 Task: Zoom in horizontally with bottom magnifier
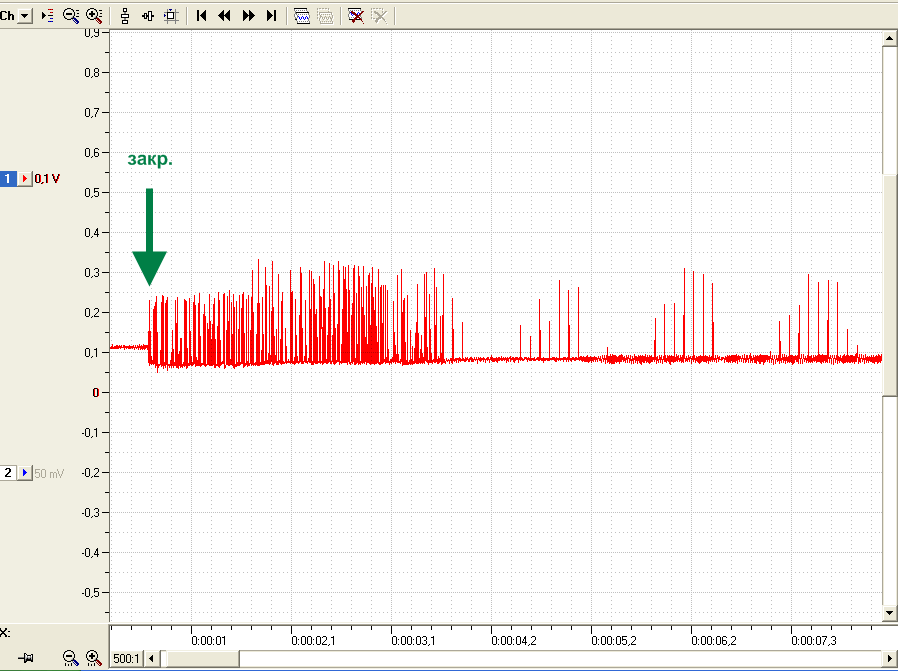[x=94, y=658]
